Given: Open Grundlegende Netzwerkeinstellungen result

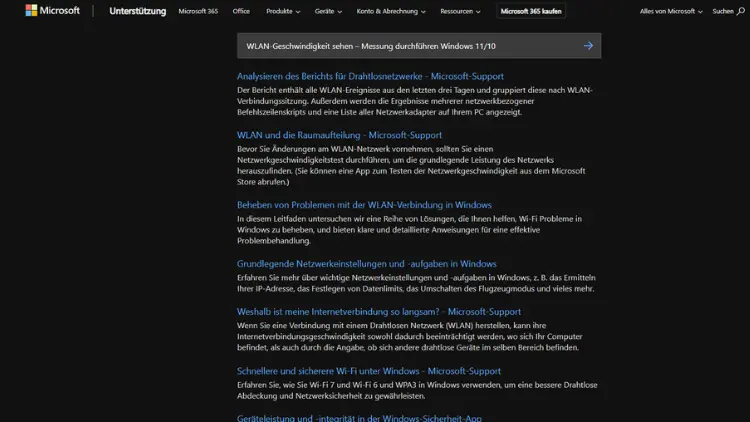Looking at the screenshot, I should [366, 264].
